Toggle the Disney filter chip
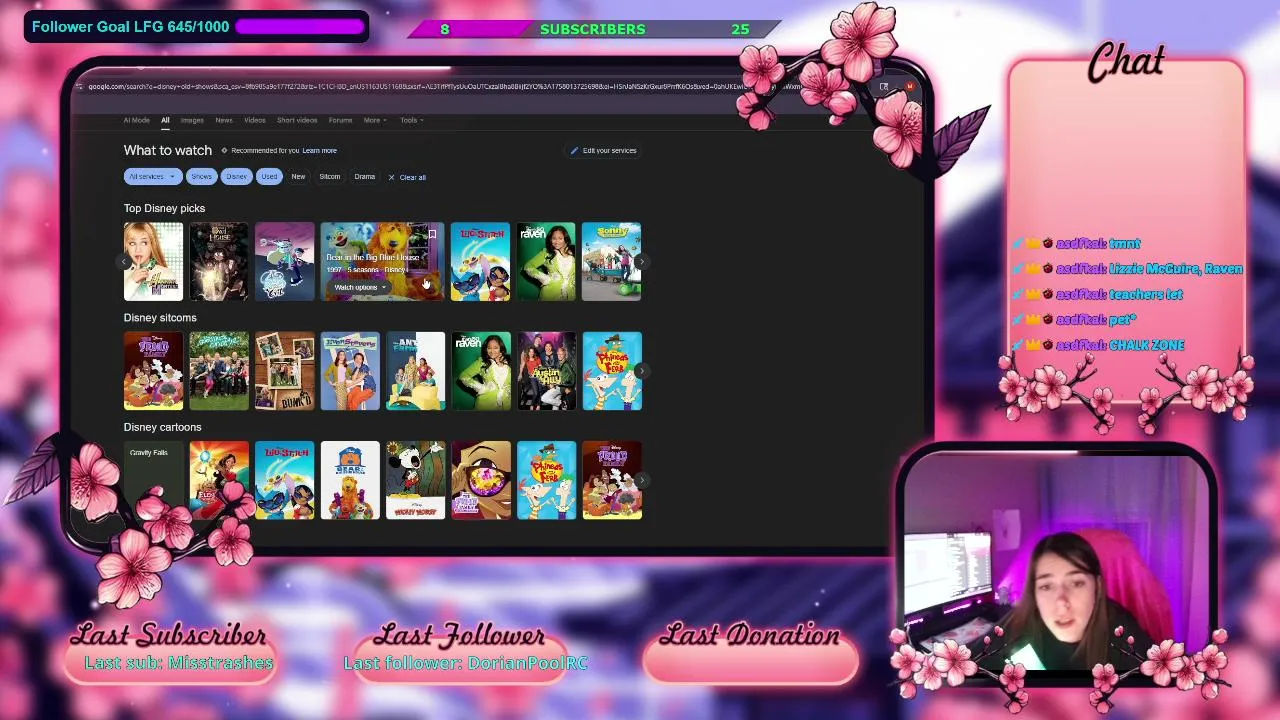1280x720 pixels. 236,177
